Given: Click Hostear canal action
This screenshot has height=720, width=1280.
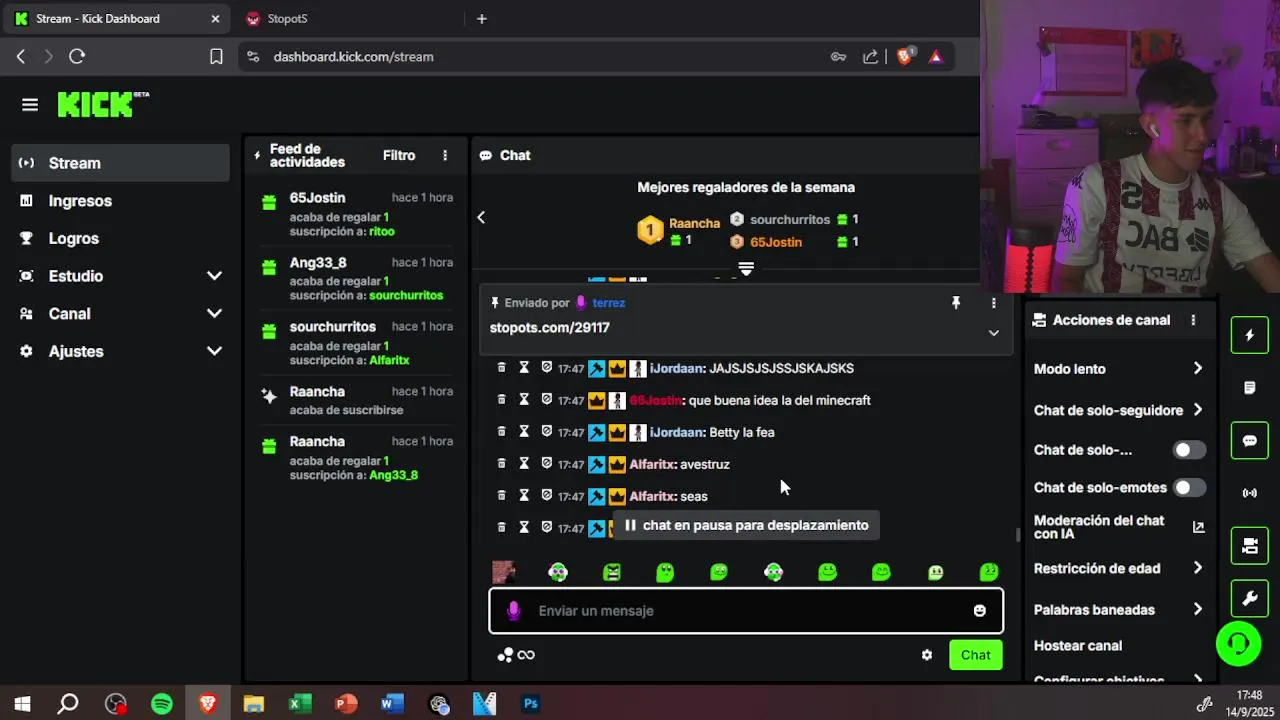Looking at the screenshot, I should [1078, 646].
